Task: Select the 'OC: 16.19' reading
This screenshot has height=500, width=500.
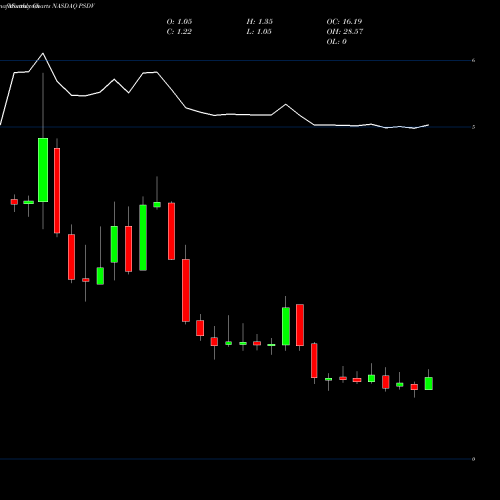Action: point(344,22)
